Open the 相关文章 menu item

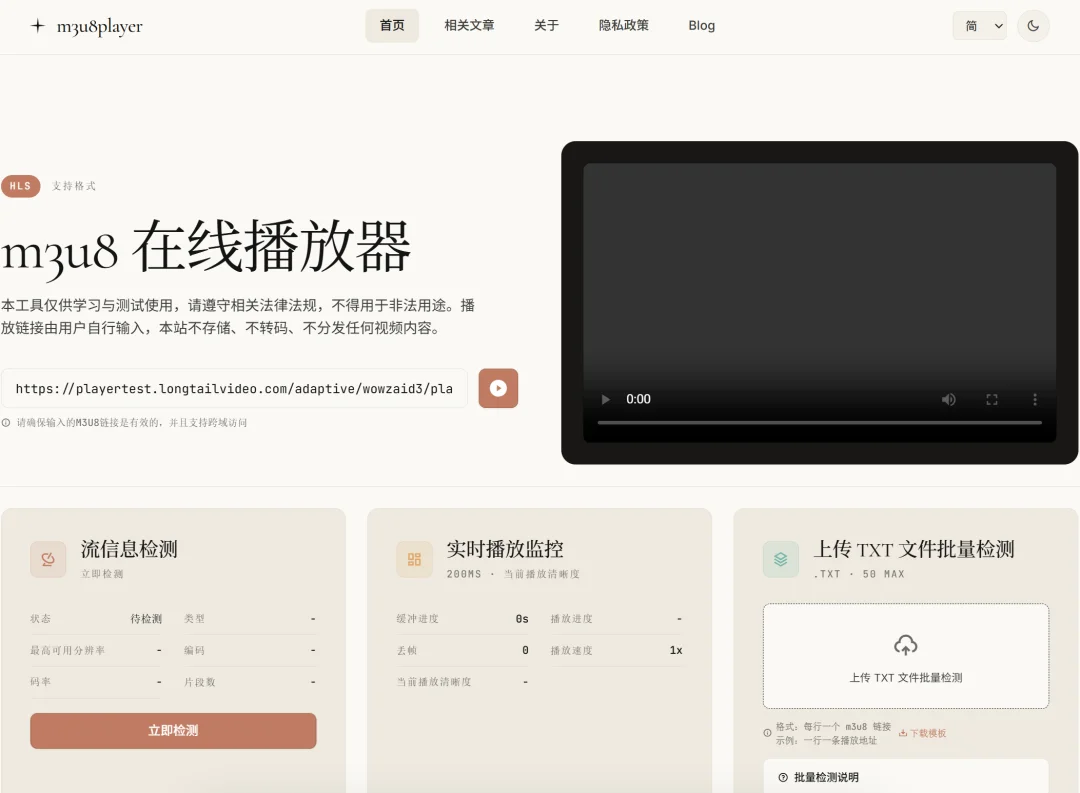469,25
